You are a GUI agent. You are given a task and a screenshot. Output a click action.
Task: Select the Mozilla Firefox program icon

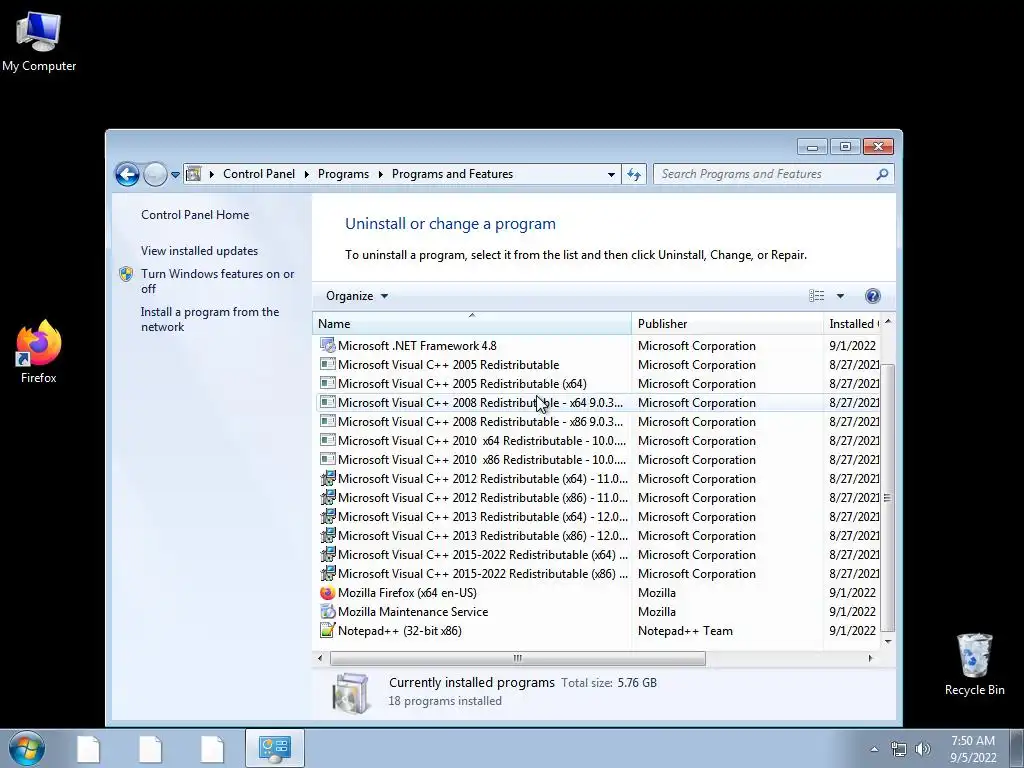point(327,592)
